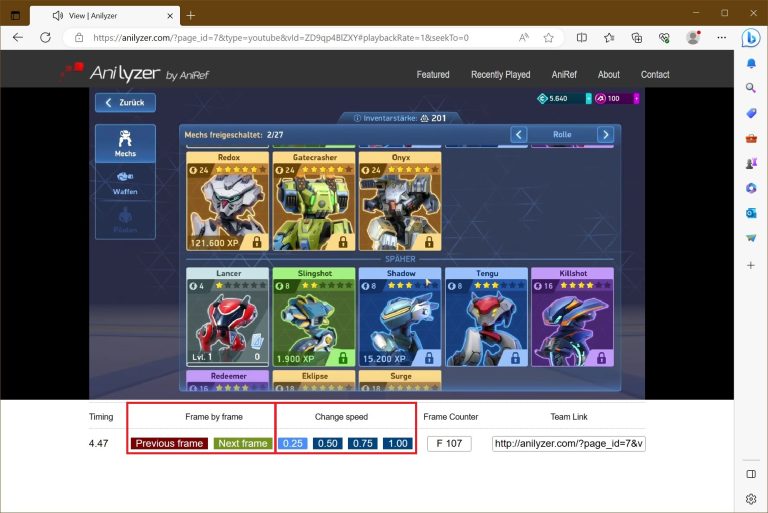
Task: Open the Featured menu item
Action: 433,74
